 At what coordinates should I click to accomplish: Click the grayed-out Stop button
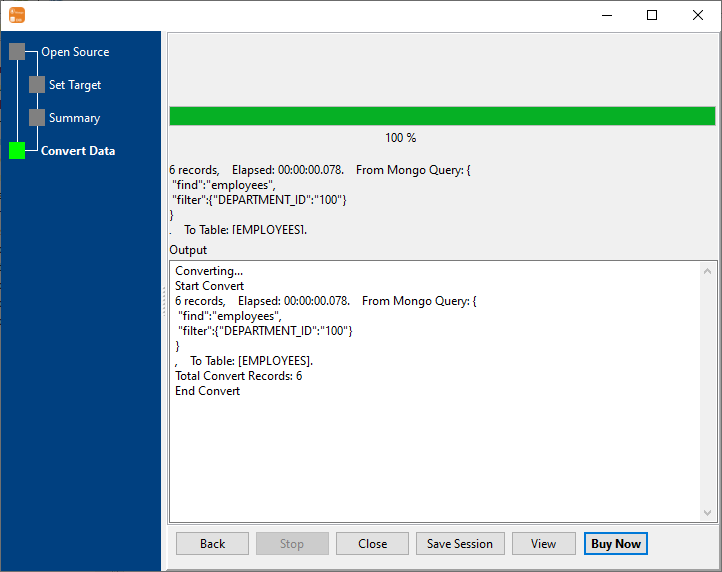292,544
